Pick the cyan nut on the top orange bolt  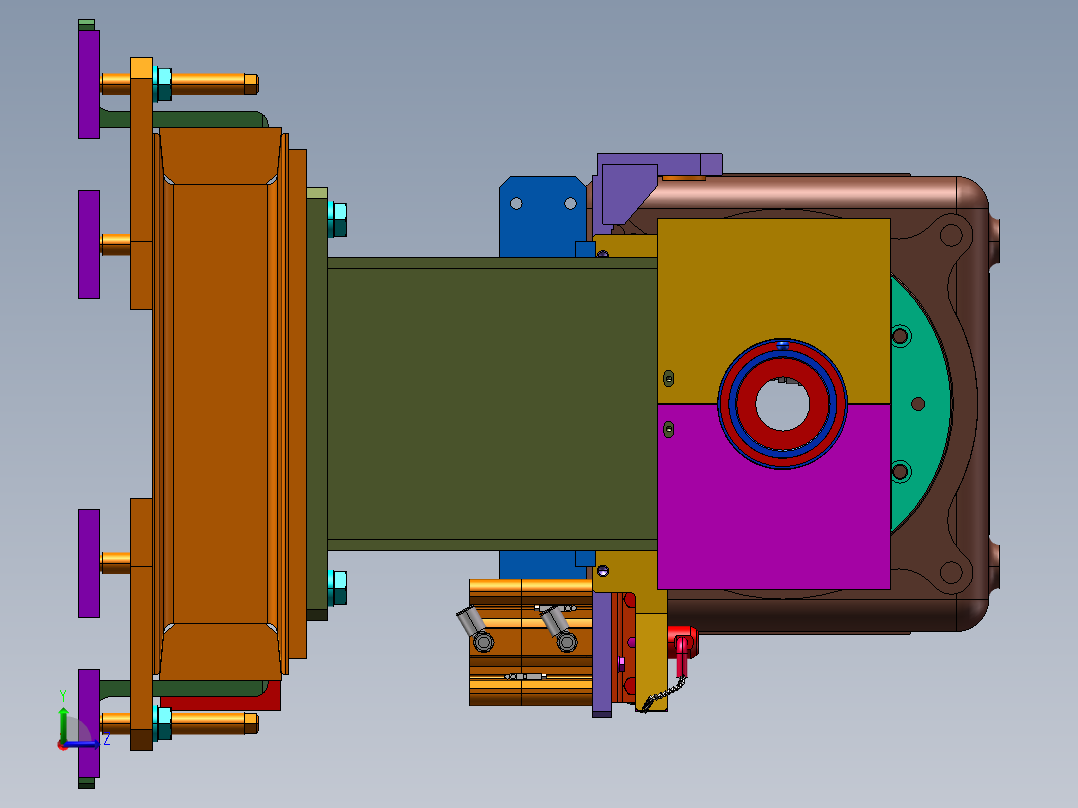tap(163, 84)
